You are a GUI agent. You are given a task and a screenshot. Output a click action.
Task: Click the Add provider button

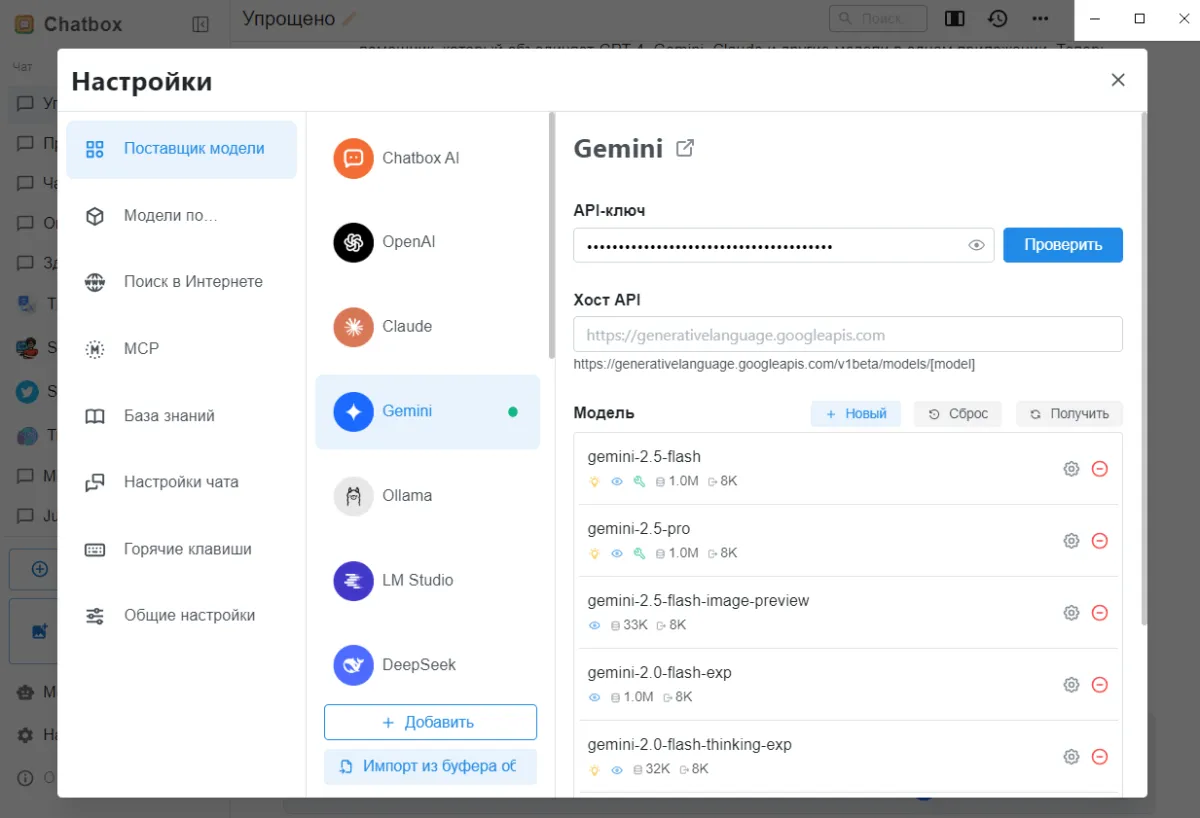430,722
